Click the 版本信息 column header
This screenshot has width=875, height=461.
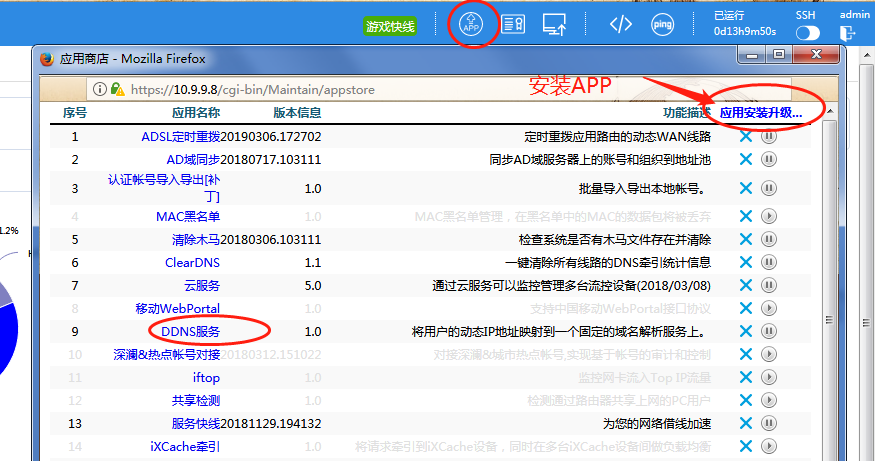(x=296, y=113)
